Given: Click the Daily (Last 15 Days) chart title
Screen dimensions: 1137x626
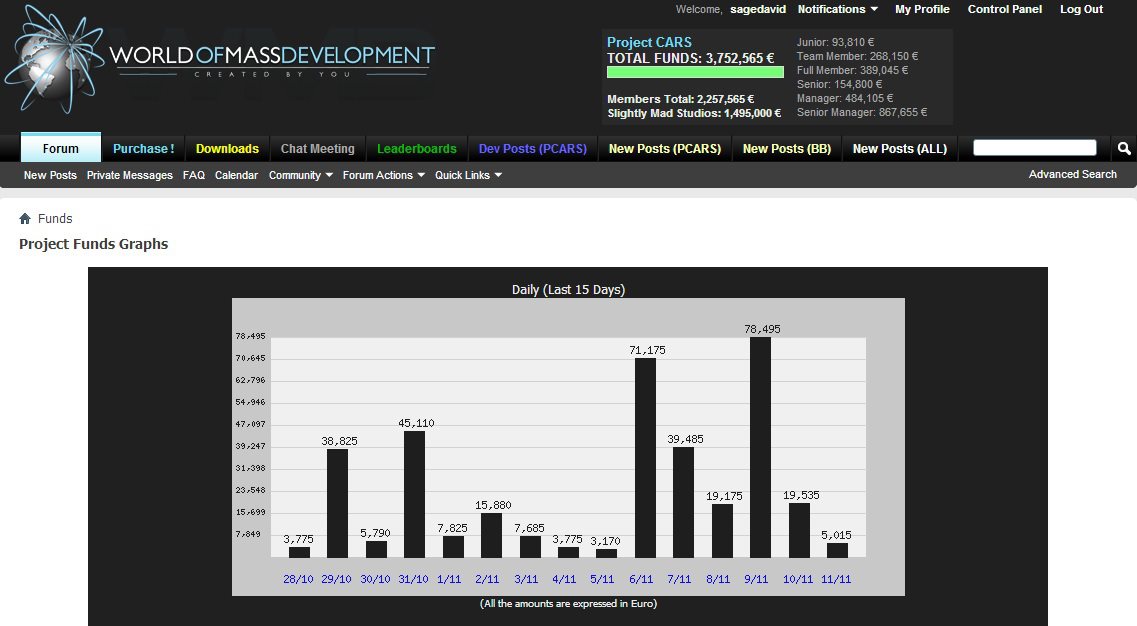Looking at the screenshot, I should pyautogui.click(x=568, y=289).
